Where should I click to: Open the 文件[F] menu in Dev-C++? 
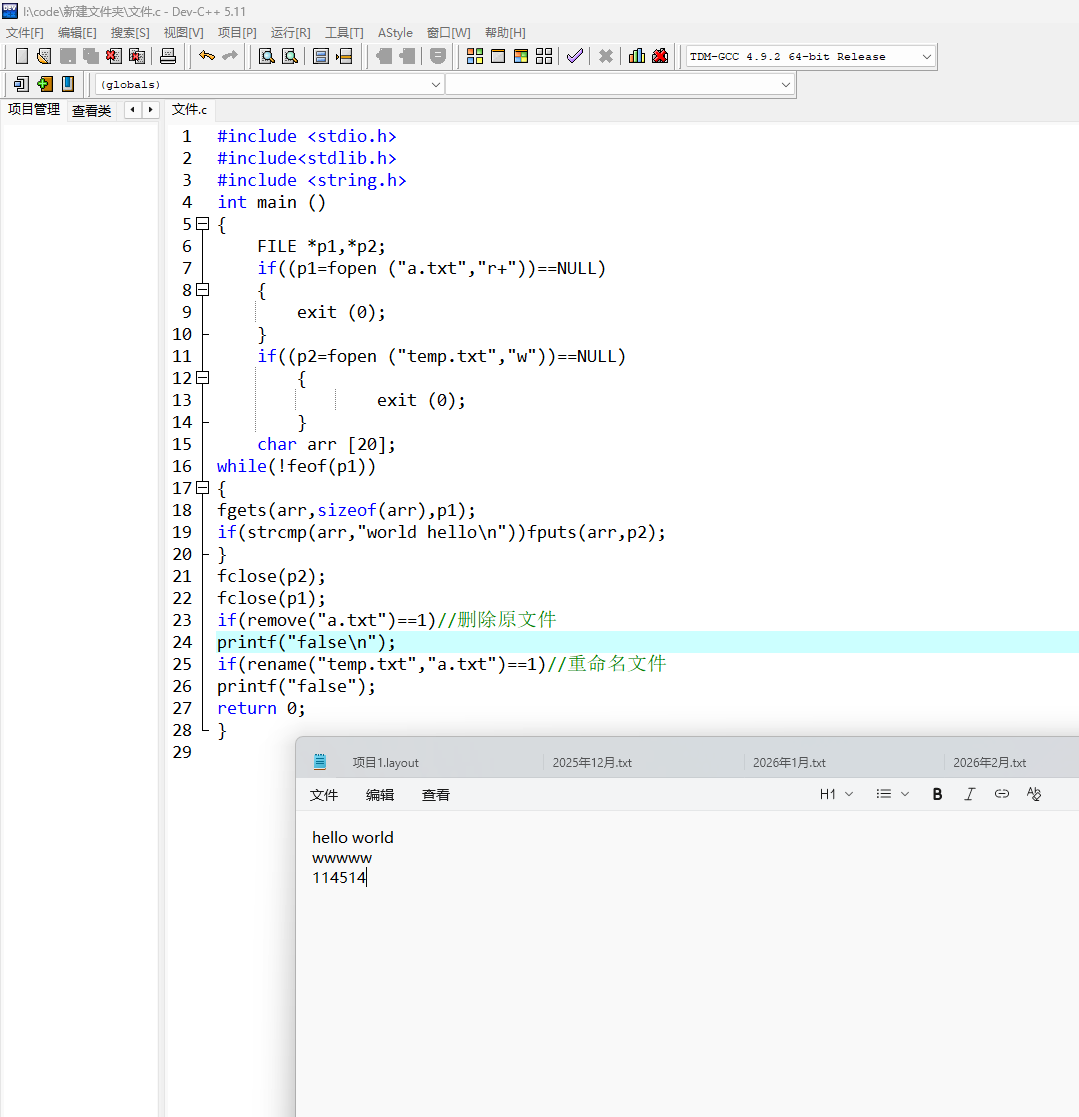[x=25, y=33]
